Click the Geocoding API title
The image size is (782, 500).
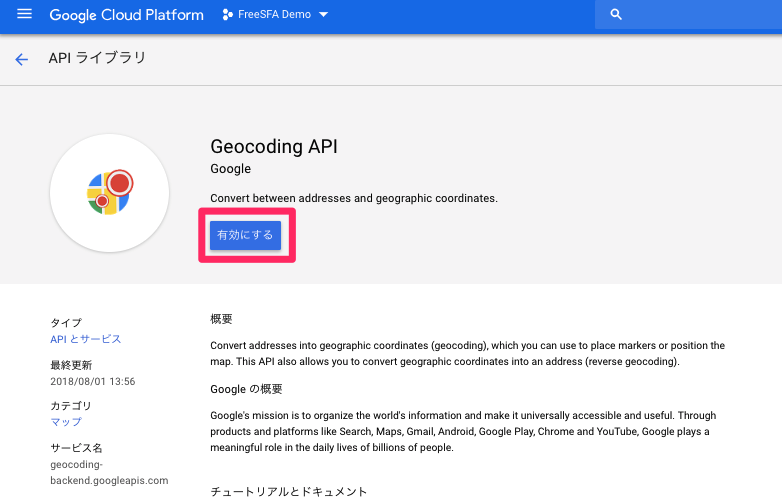tap(274, 146)
